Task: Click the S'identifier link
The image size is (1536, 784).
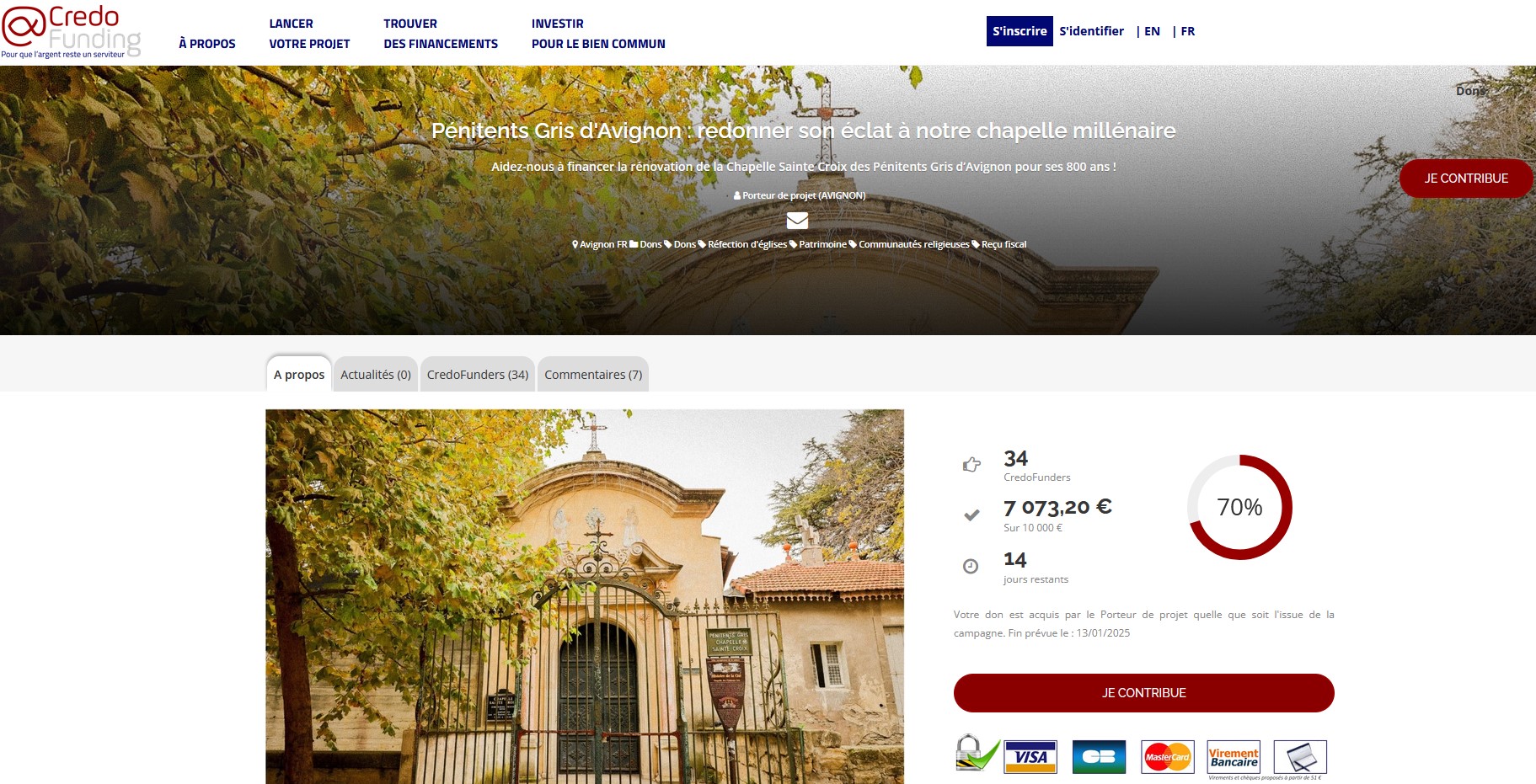Action: tap(1091, 31)
